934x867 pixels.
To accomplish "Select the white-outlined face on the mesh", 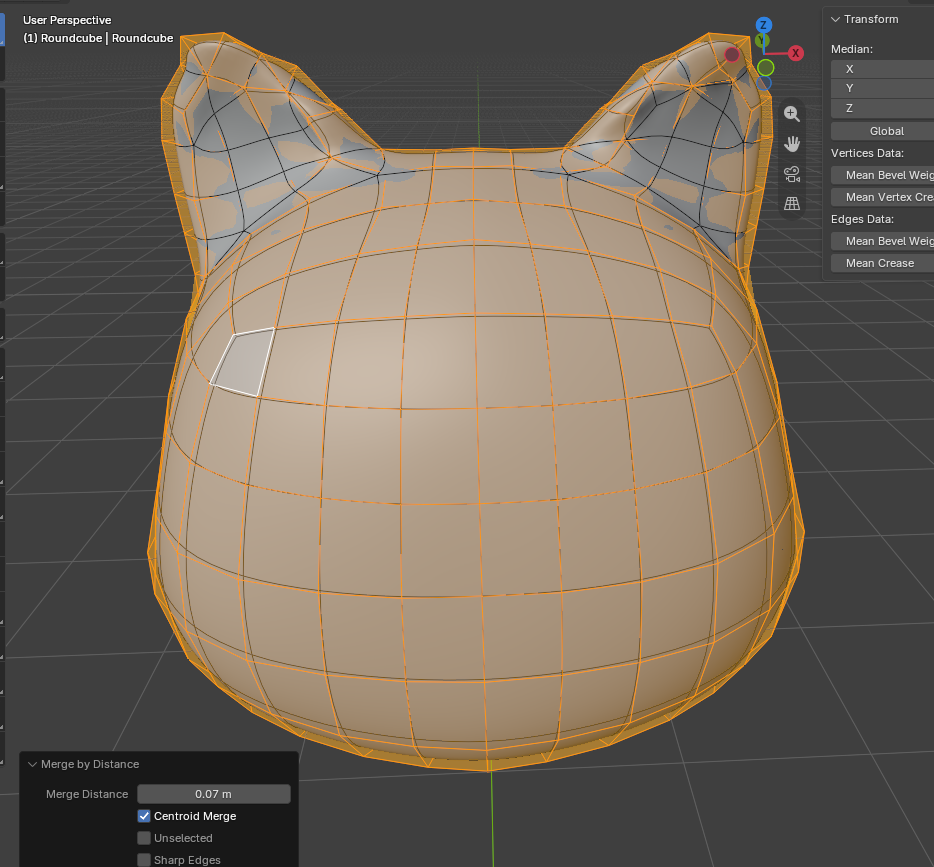I will 245,363.
